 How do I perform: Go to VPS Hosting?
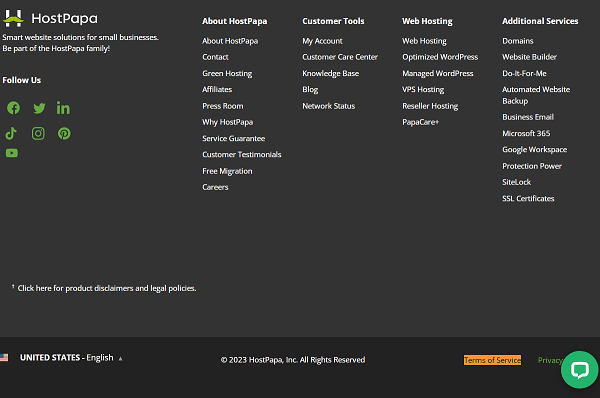[x=423, y=90]
